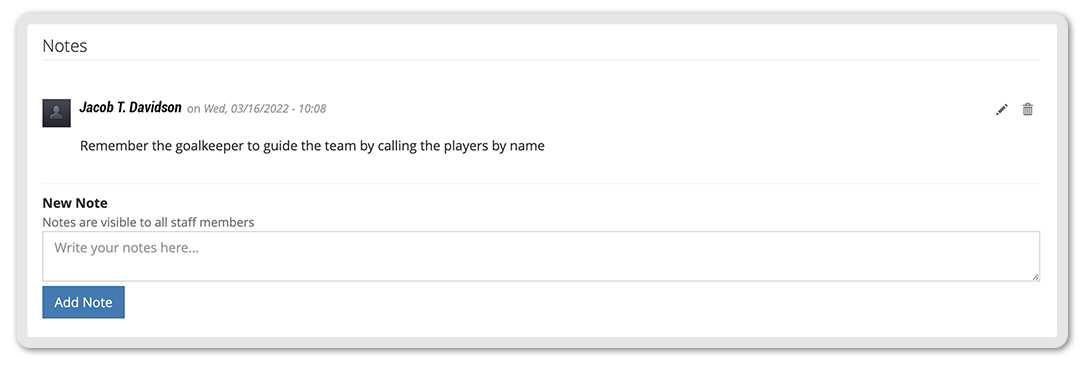Click the staff visibility helper text
Image resolution: width=1090 pixels, height=375 pixels.
point(148,223)
